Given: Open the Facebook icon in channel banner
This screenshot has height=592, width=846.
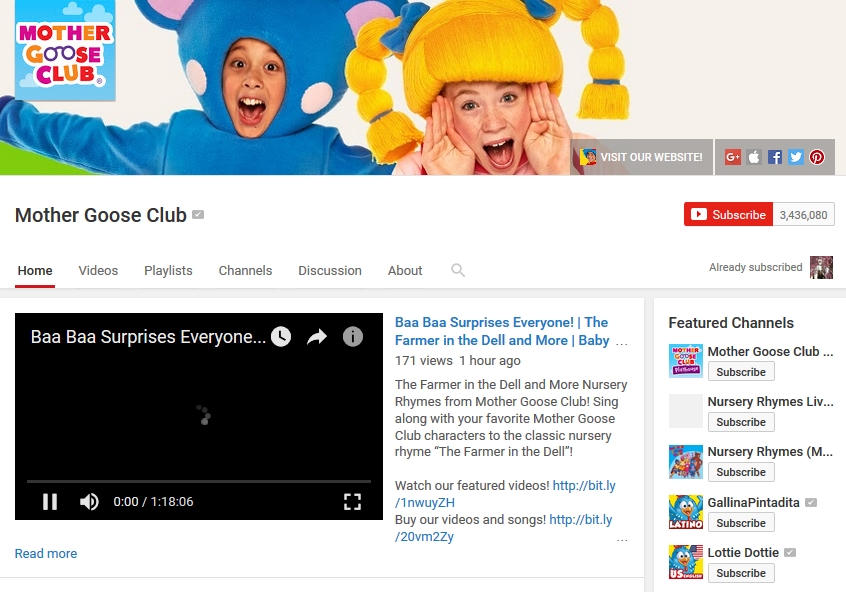Looking at the screenshot, I should [775, 157].
